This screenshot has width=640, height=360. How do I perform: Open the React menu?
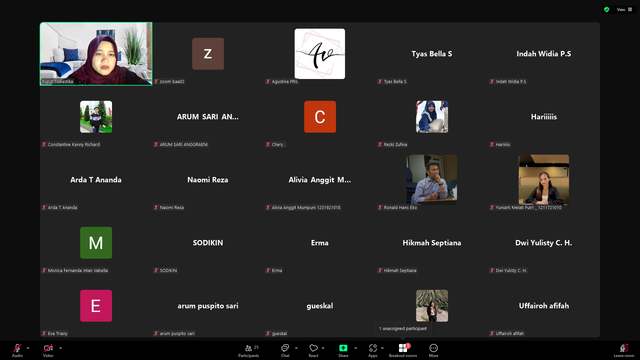coord(313,350)
